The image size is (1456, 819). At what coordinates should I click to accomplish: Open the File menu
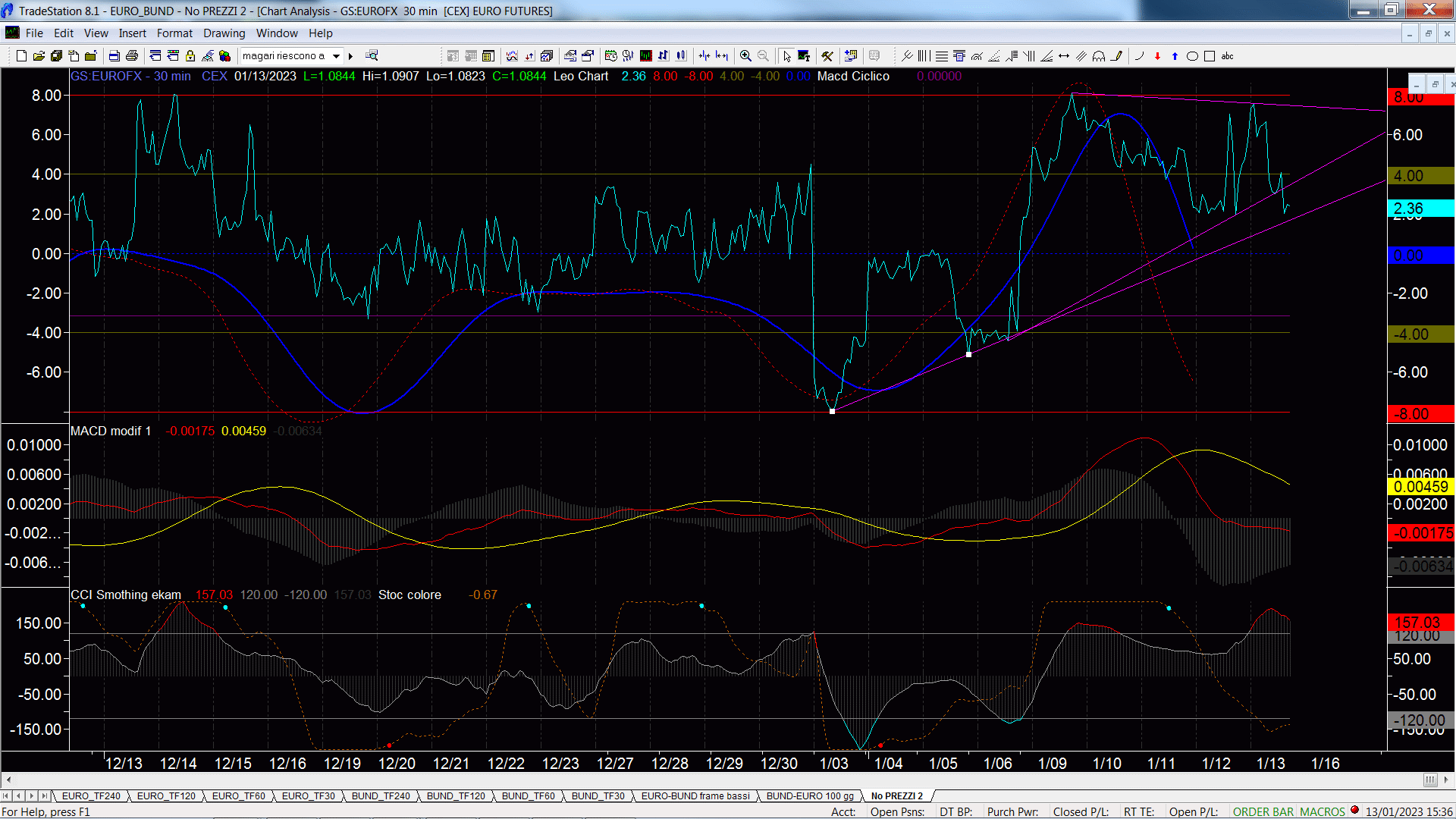34,33
